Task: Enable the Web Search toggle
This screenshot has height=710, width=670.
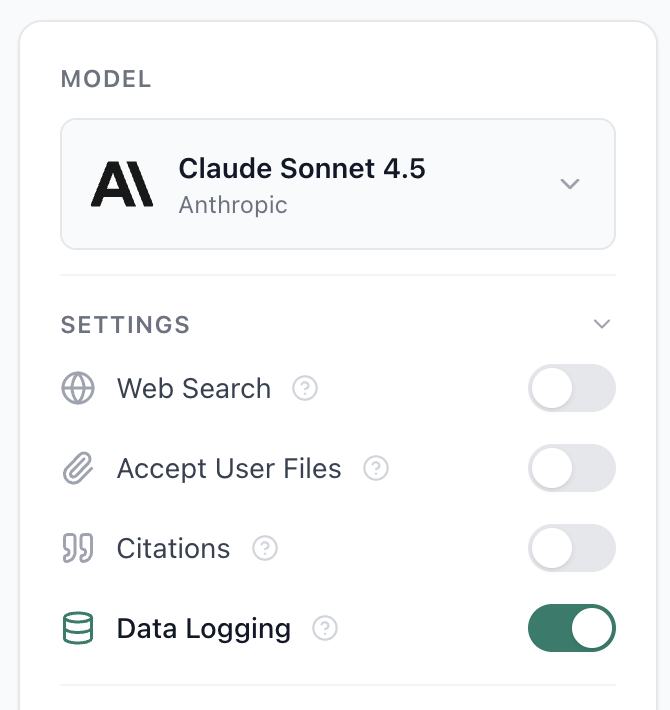Action: 571,388
